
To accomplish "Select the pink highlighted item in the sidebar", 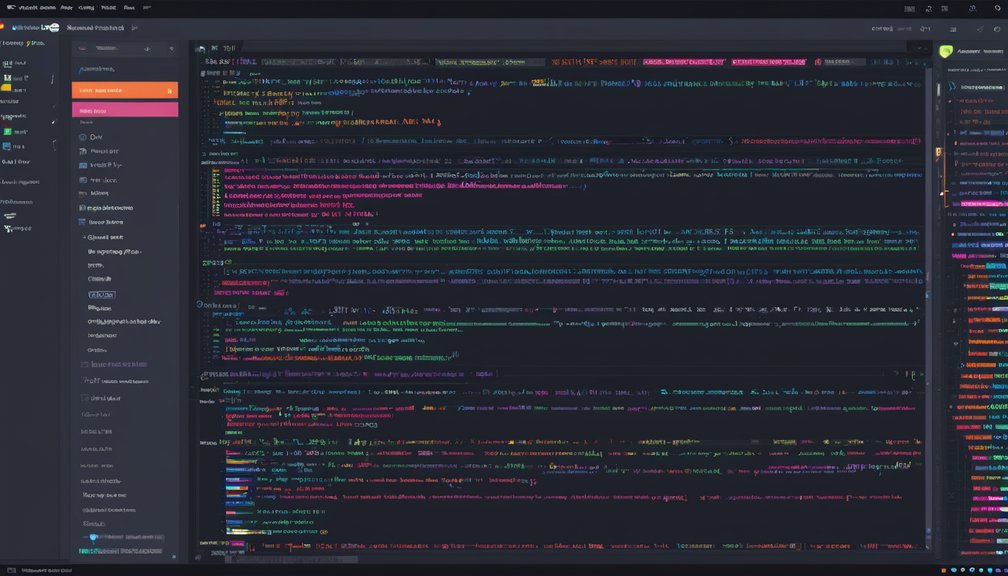I will (x=125, y=110).
